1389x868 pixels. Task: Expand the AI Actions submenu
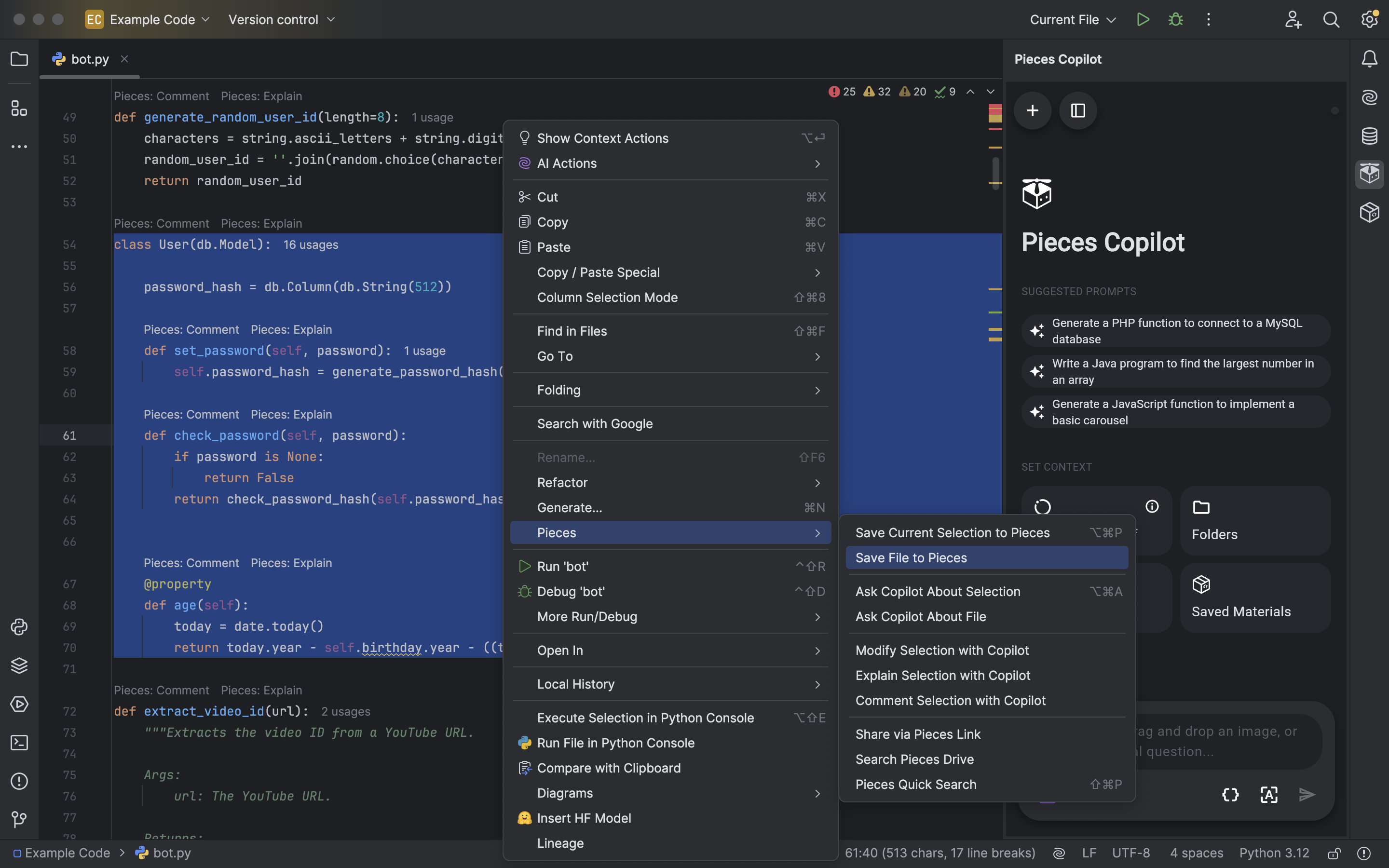click(x=670, y=163)
